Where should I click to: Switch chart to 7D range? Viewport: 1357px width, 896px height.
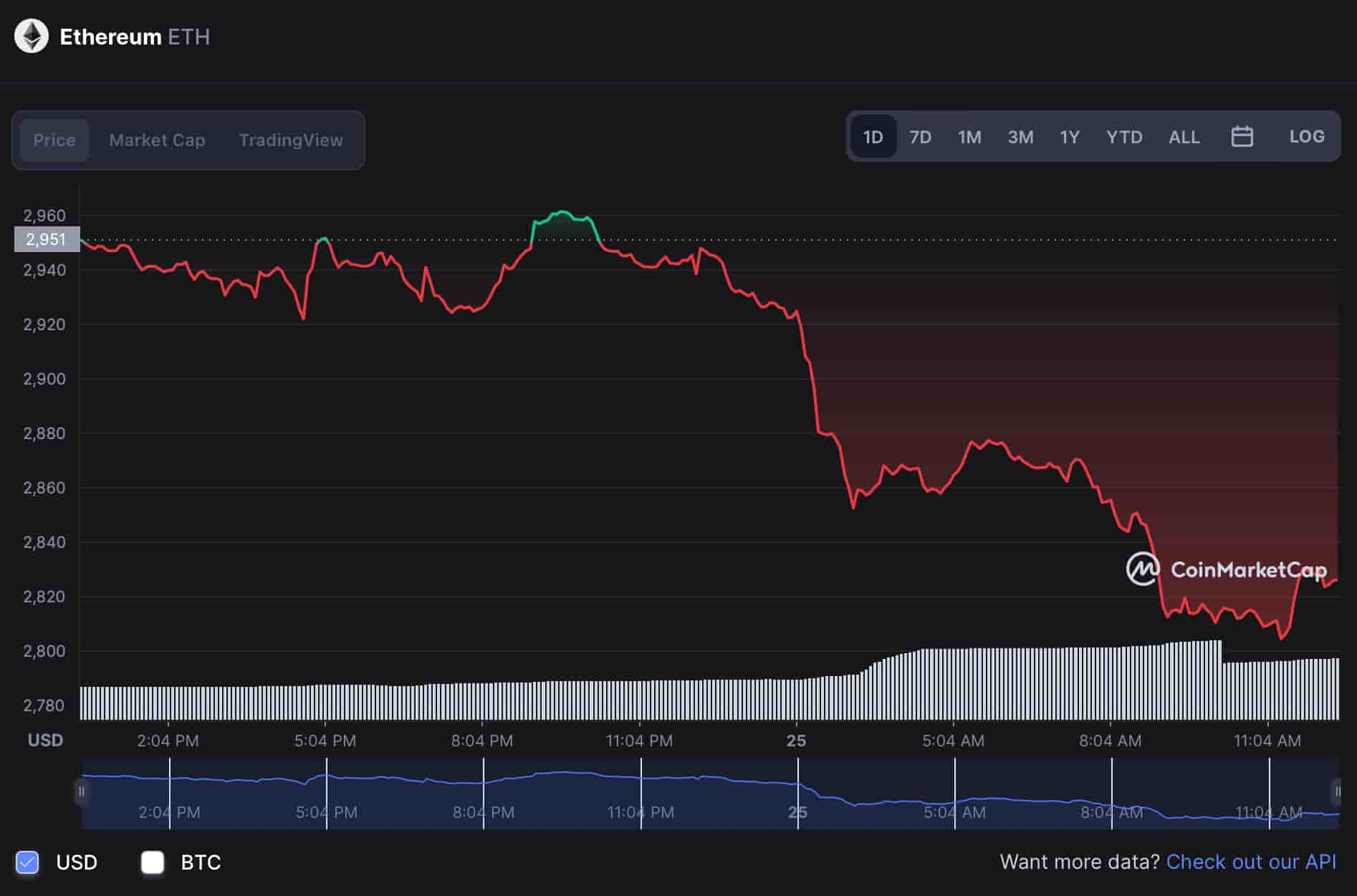point(920,136)
